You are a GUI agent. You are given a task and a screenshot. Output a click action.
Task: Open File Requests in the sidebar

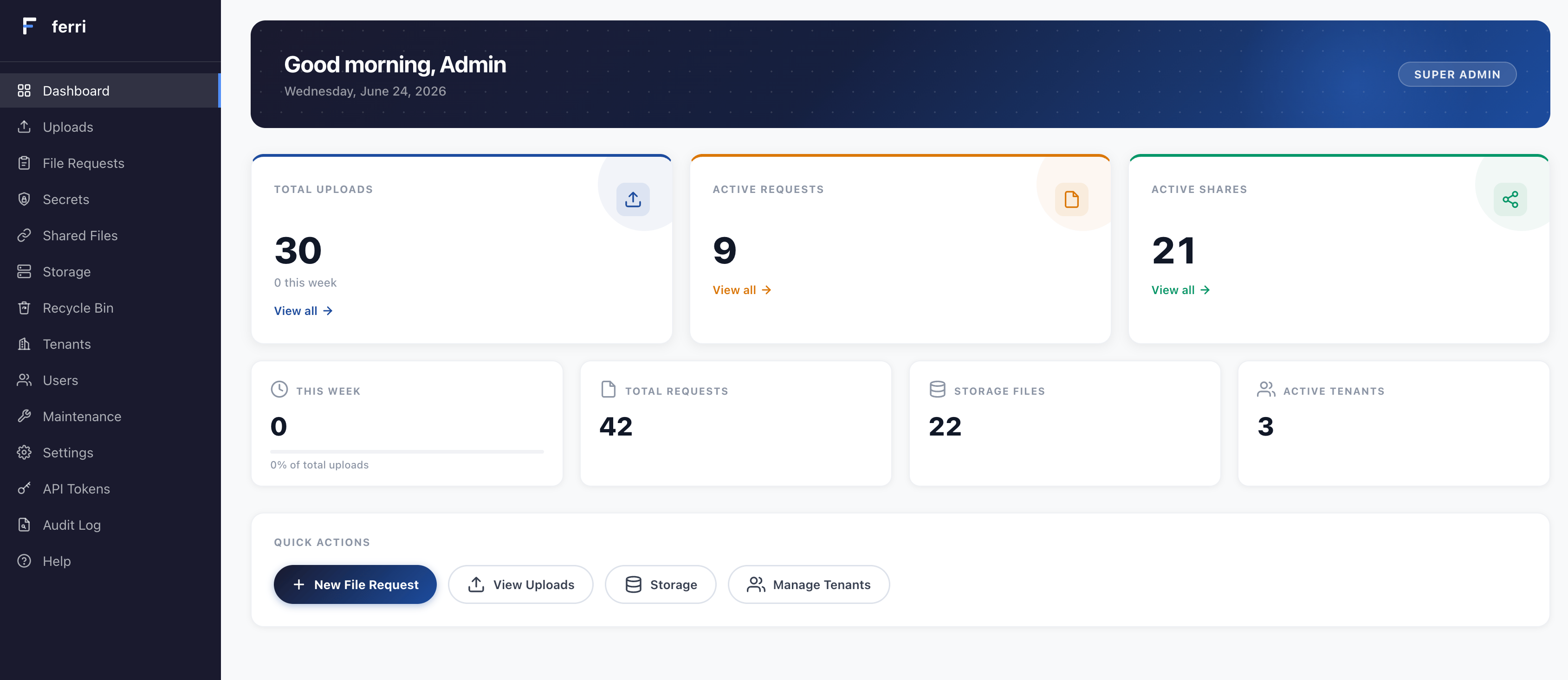click(x=110, y=163)
